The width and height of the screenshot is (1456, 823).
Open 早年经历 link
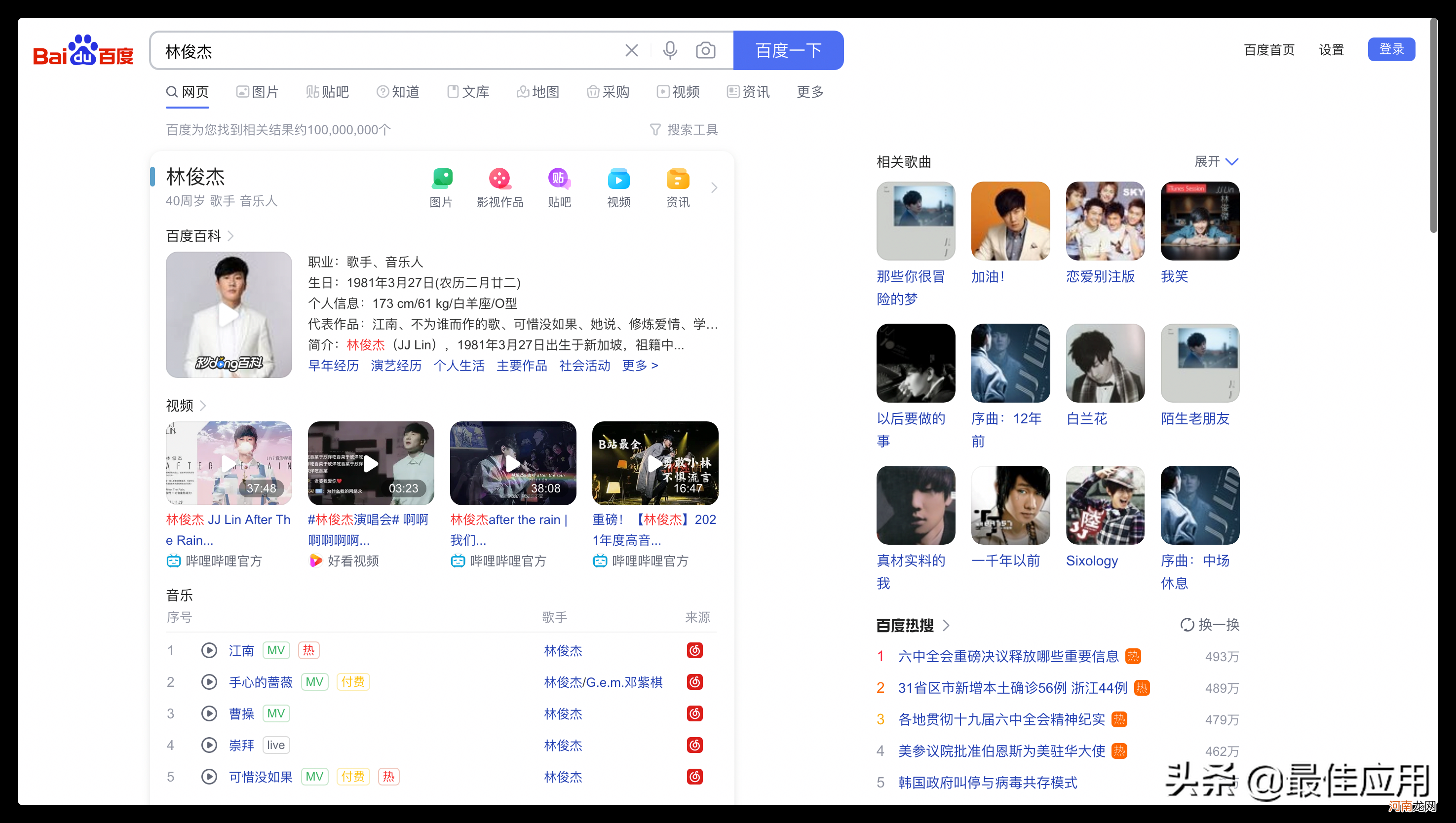click(333, 365)
